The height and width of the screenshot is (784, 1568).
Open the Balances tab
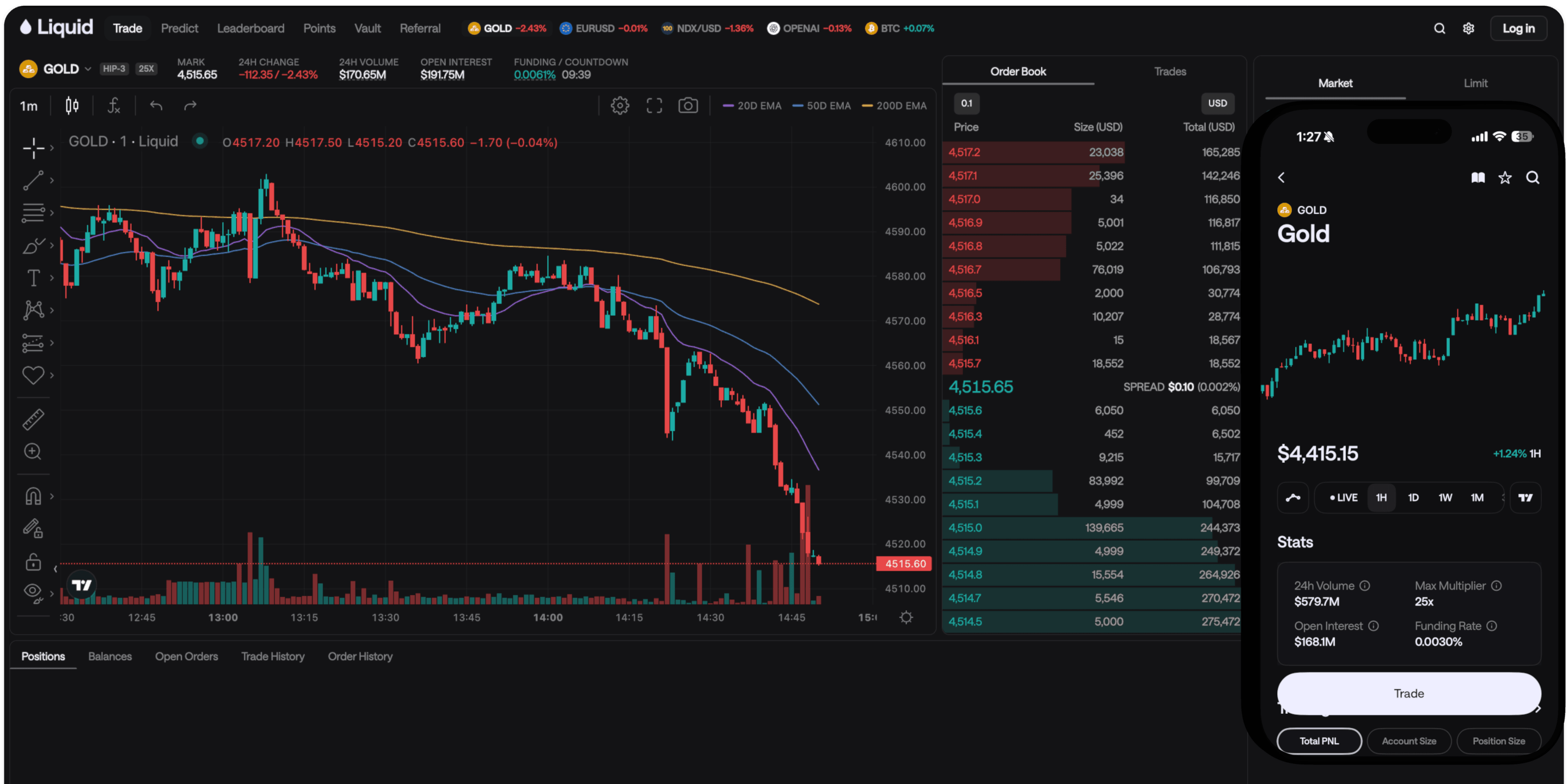coord(110,656)
